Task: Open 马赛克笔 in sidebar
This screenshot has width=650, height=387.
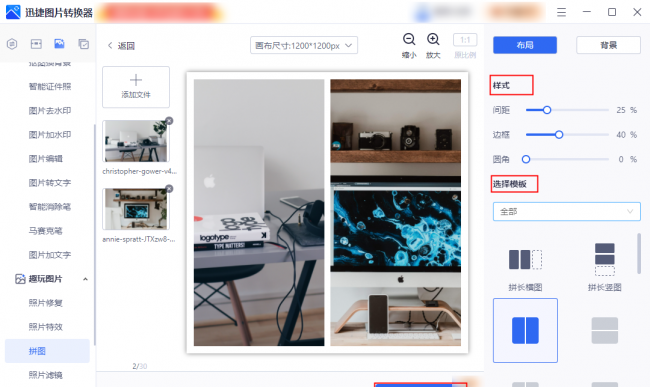Action: point(46,230)
